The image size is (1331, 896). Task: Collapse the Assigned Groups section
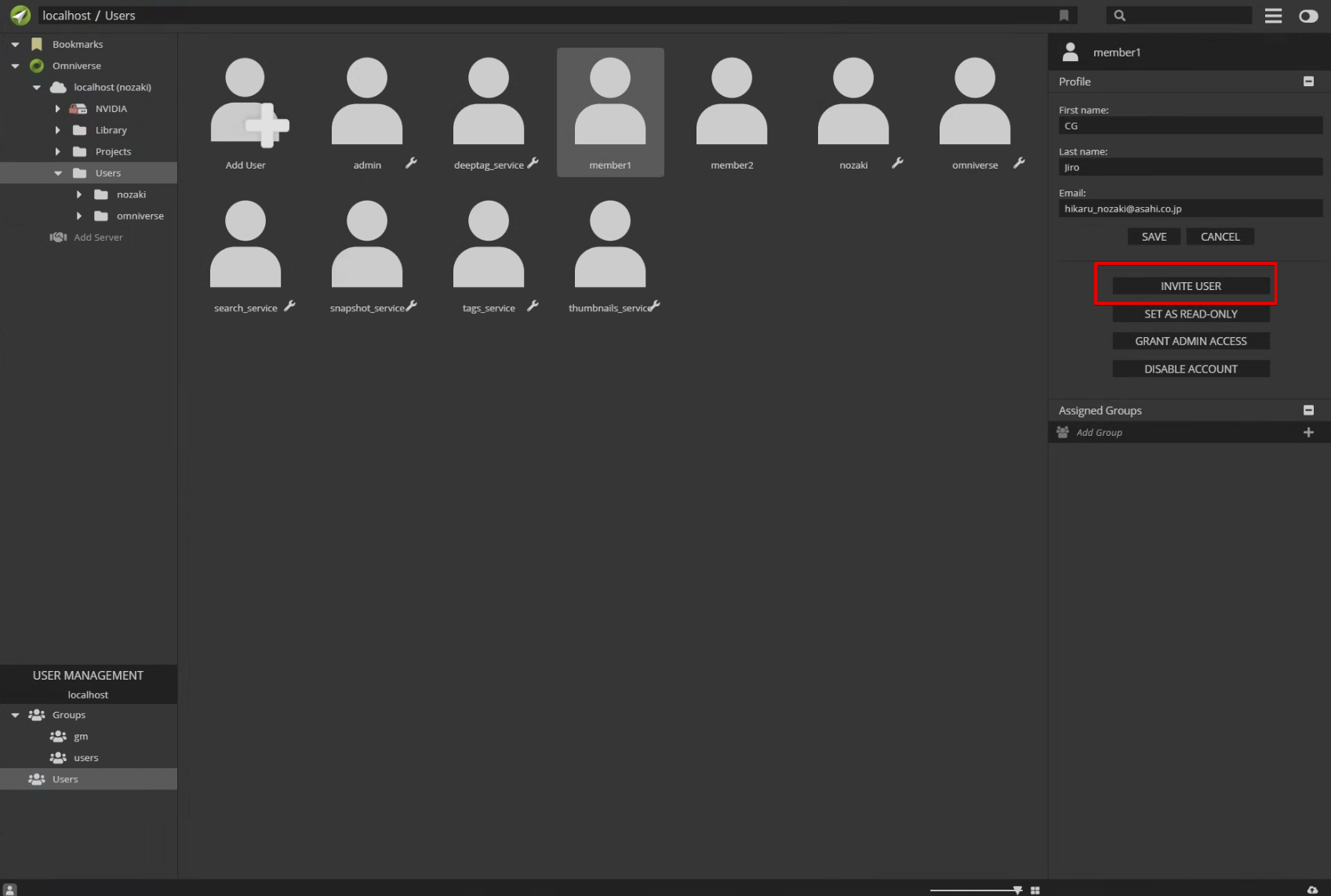(x=1307, y=411)
